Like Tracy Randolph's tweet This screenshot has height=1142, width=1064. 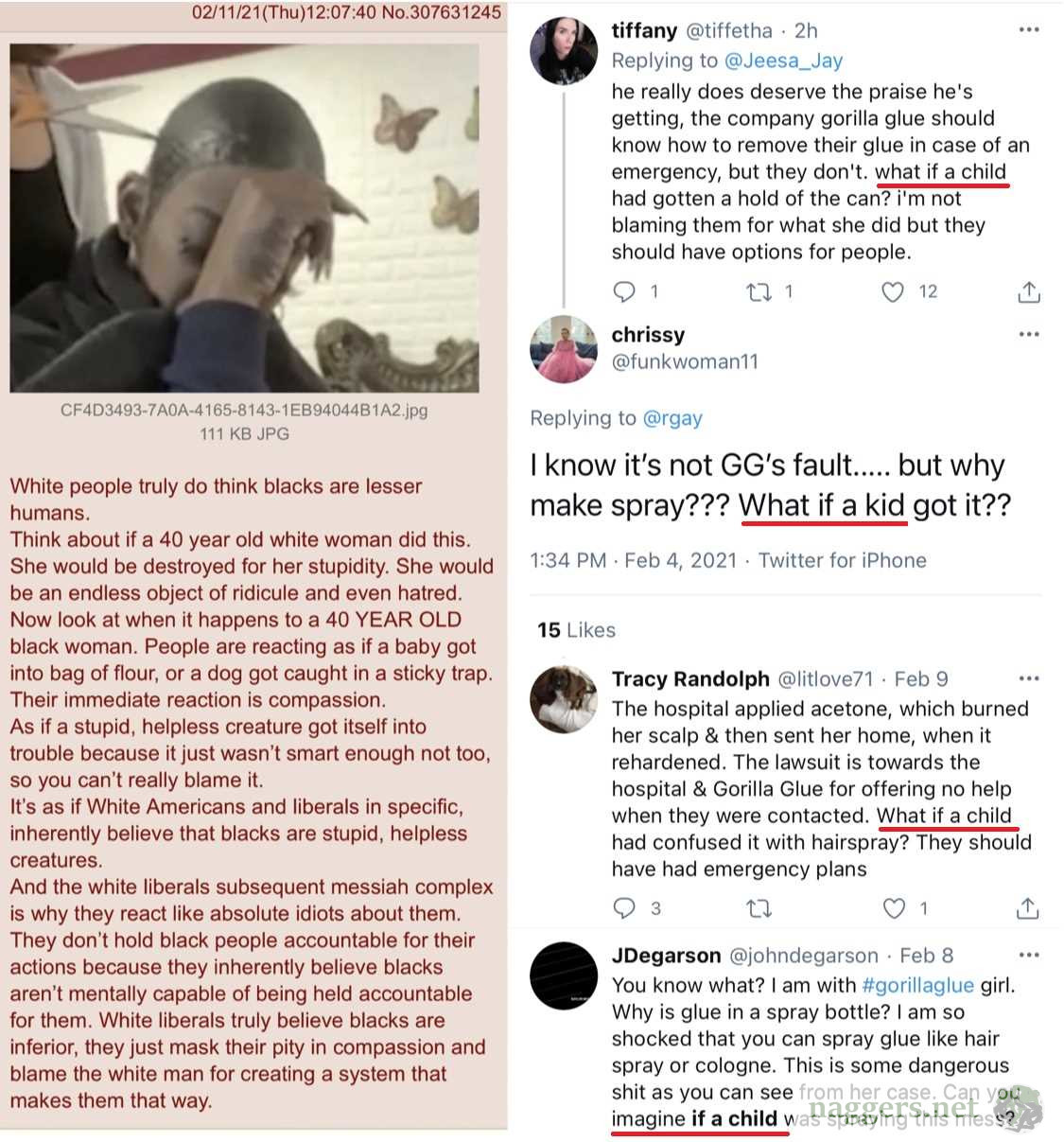893,908
